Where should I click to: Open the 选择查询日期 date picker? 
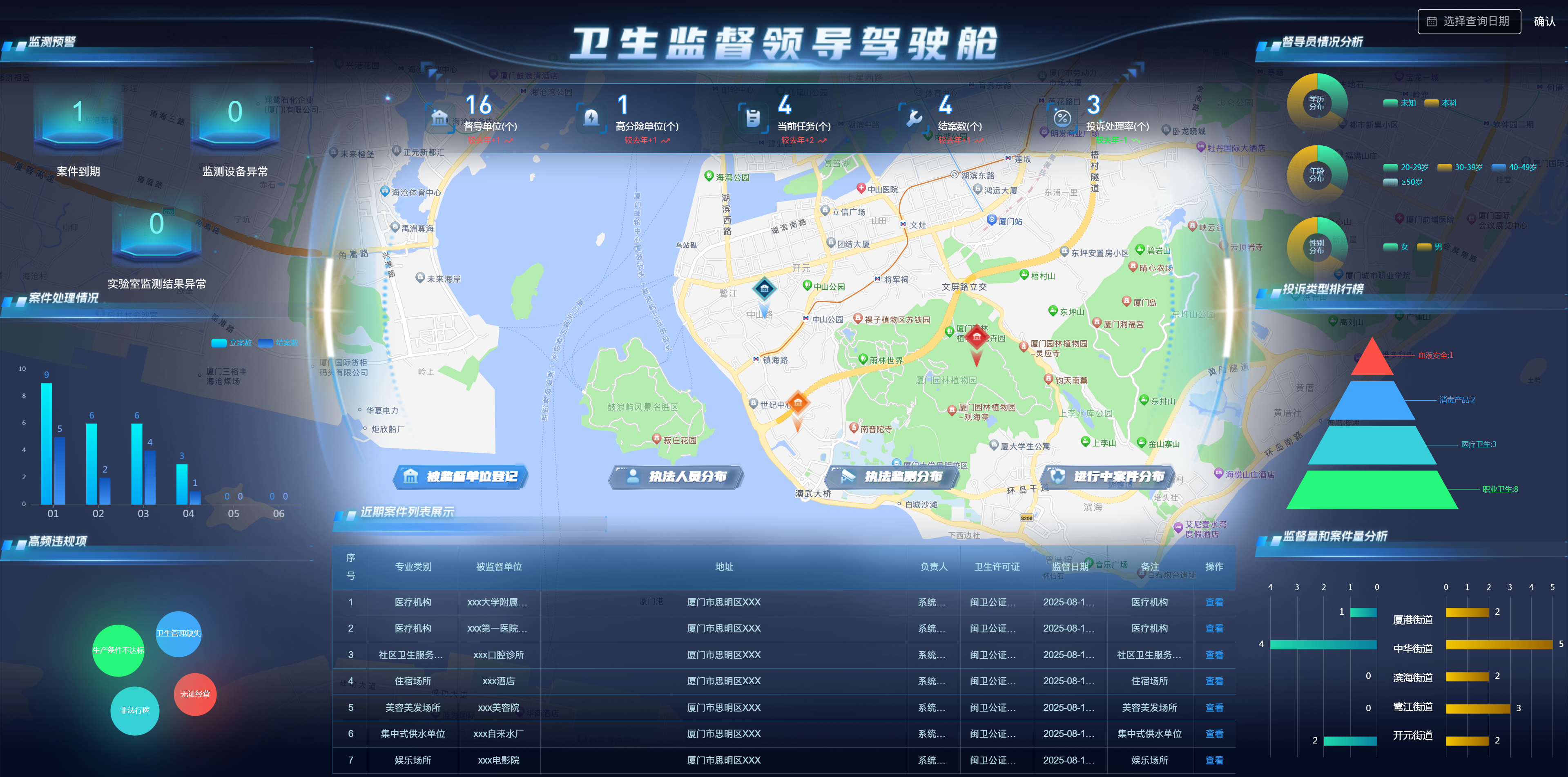[x=1469, y=21]
